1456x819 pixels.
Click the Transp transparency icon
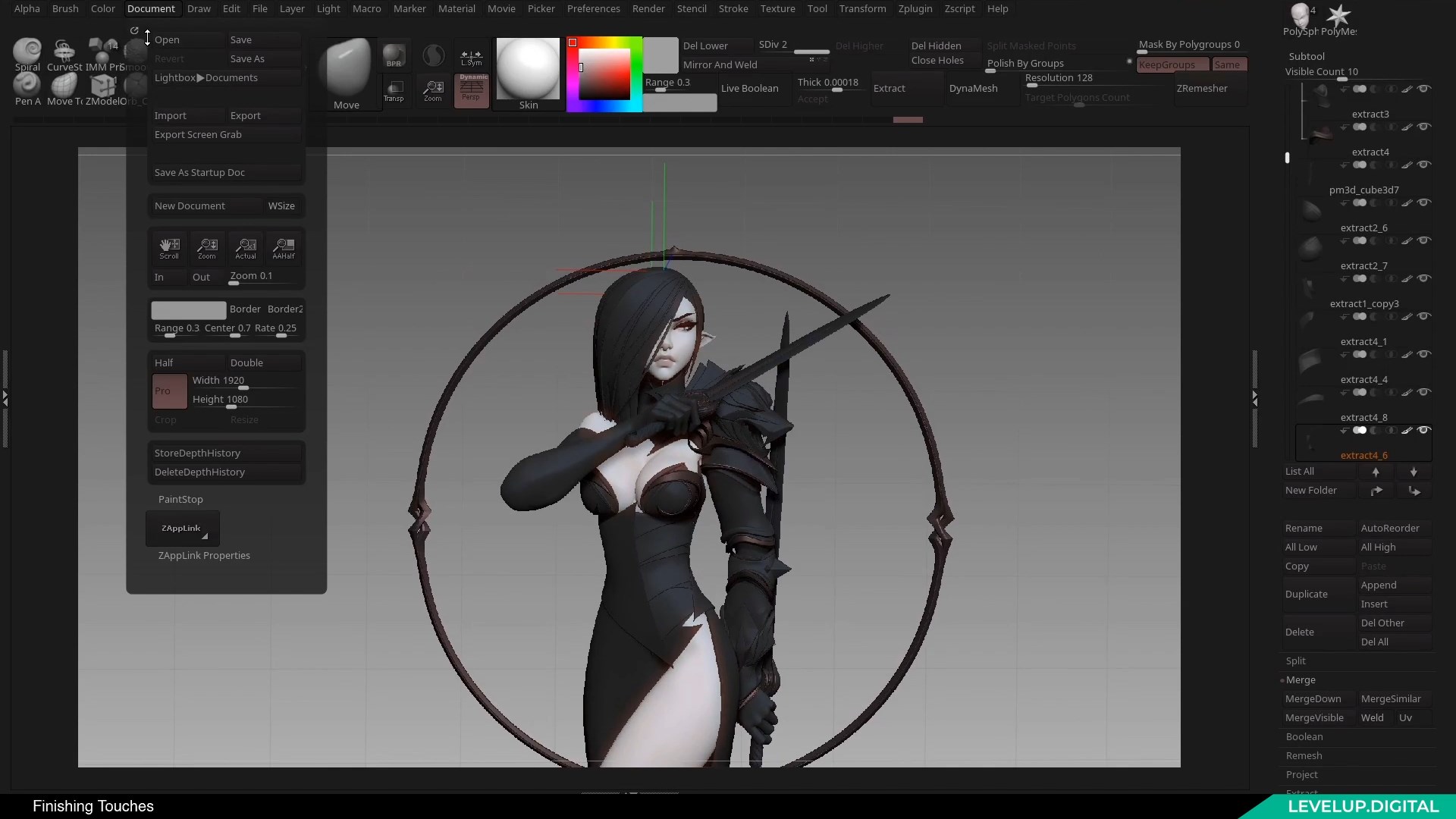394,91
